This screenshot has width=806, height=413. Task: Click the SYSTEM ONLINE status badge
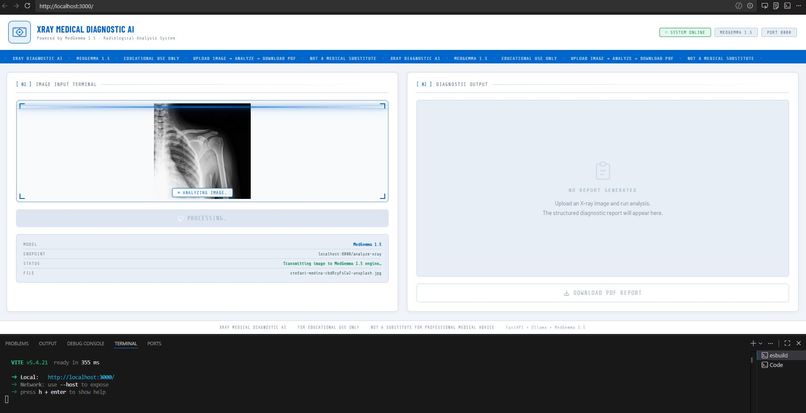click(x=685, y=32)
